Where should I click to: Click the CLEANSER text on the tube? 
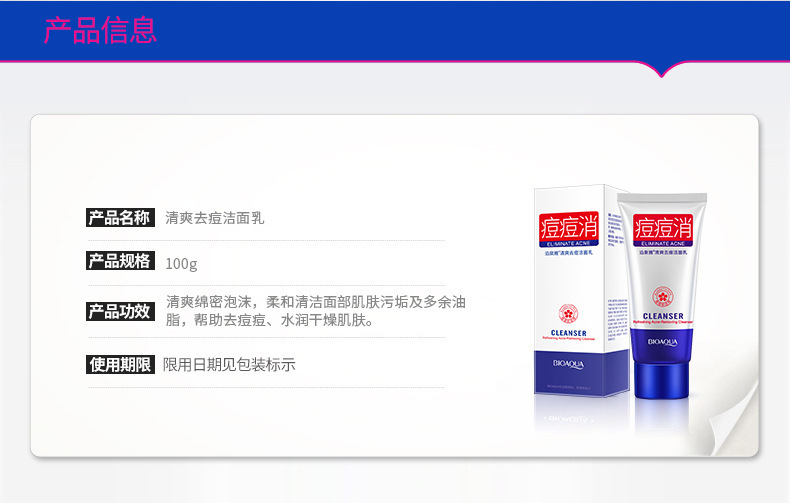coord(663,316)
